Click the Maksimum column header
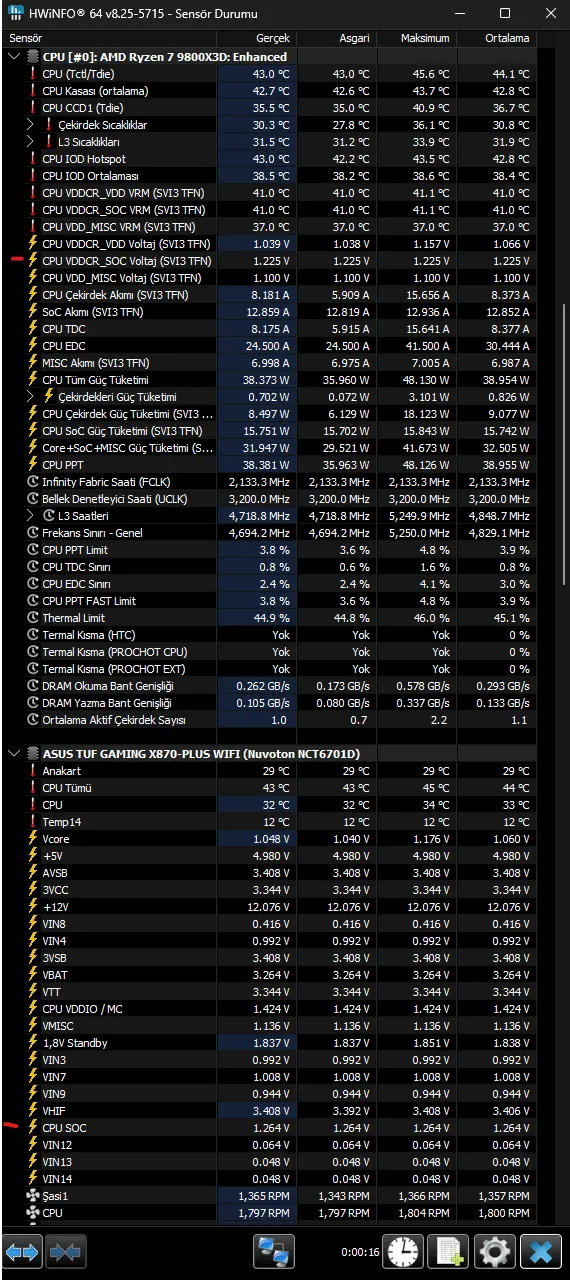 coord(416,37)
